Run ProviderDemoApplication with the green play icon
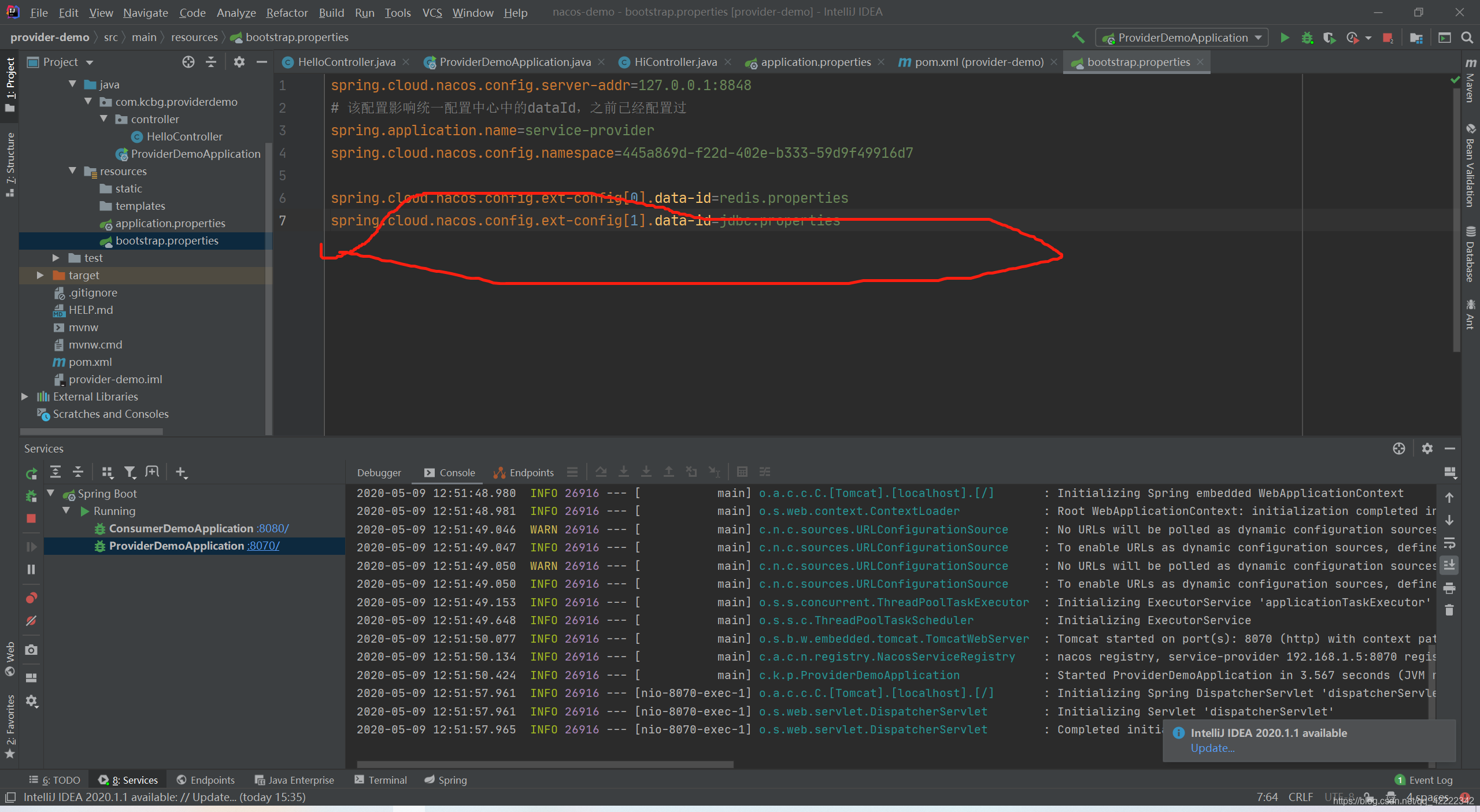Screen dimensions: 1480x812 [x=1284, y=38]
